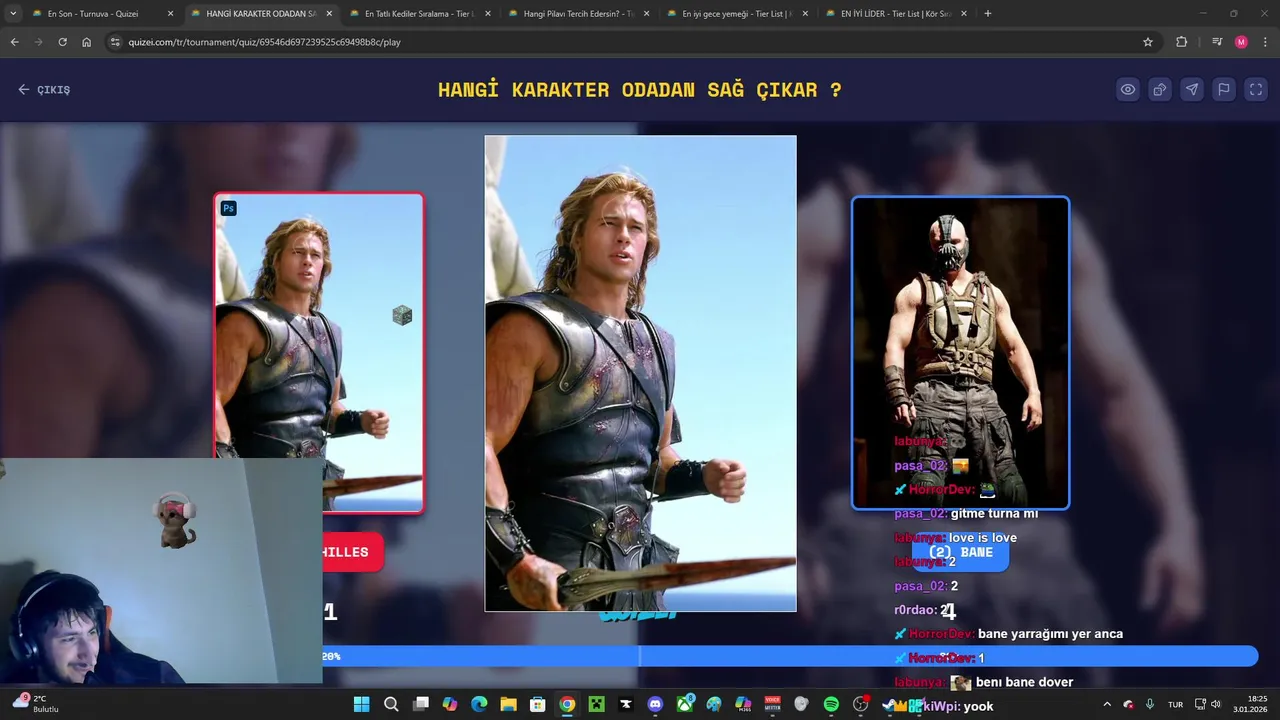The image size is (1280, 720).
Task: Open the Chrome three-dot menu
Action: click(1265, 42)
